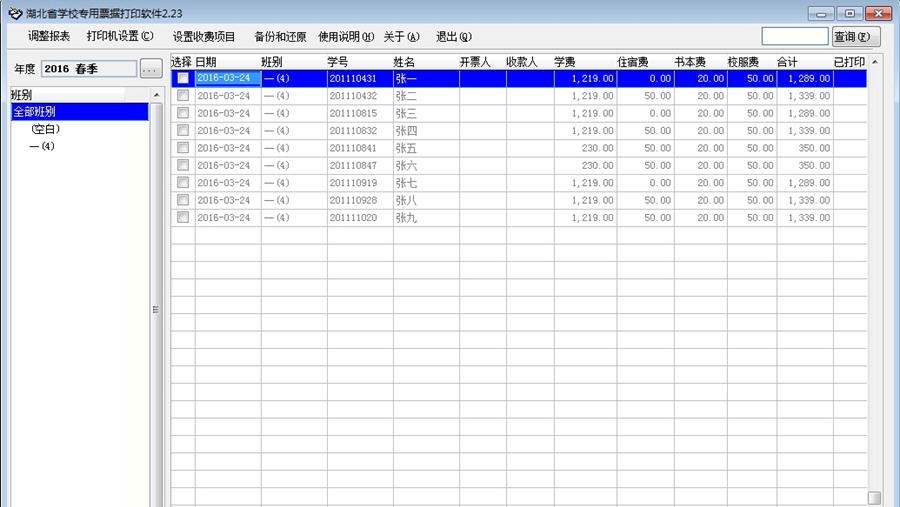
Task: Open 设置收费项目 menu item
Action: pos(204,36)
